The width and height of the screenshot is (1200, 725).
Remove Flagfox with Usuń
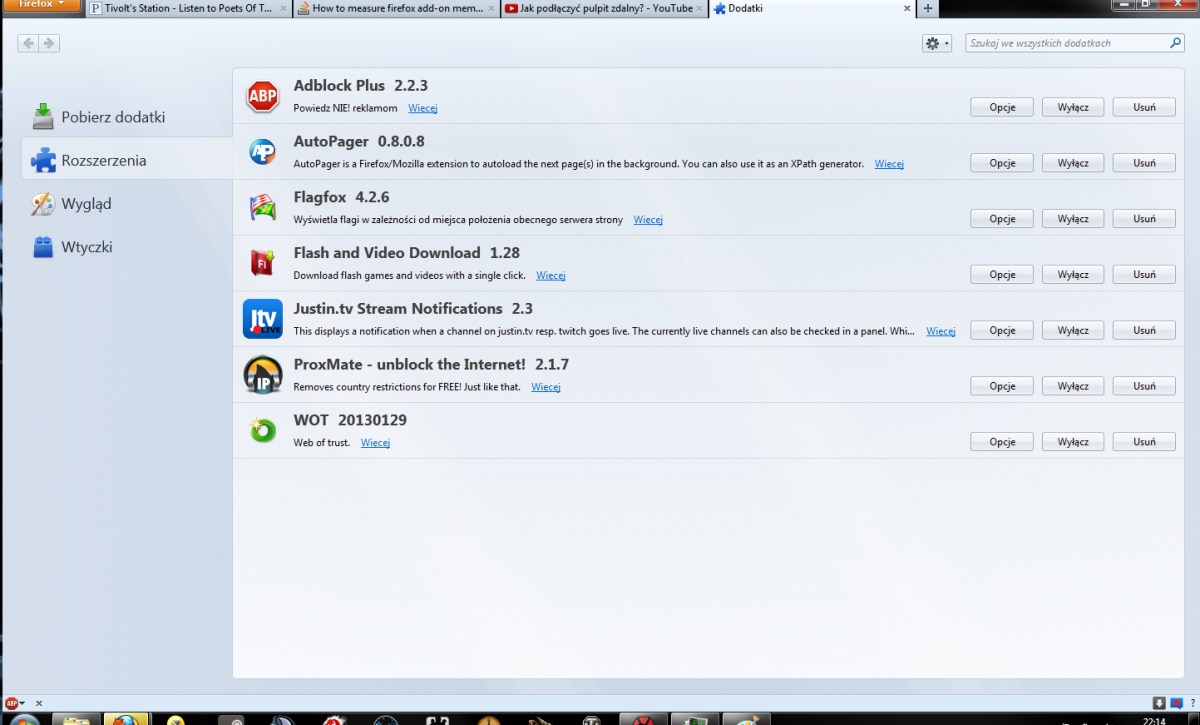[x=1145, y=219]
